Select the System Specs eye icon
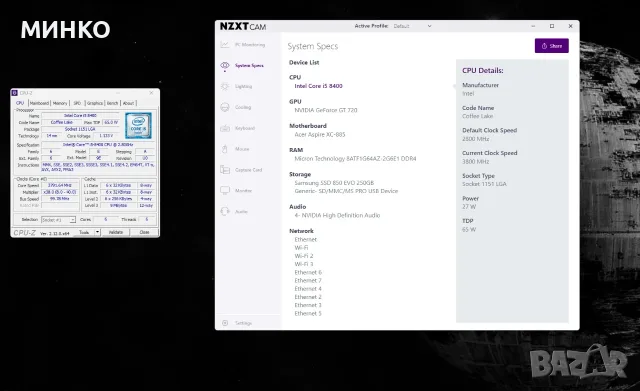The width and height of the screenshot is (640, 391). tap(224, 65)
